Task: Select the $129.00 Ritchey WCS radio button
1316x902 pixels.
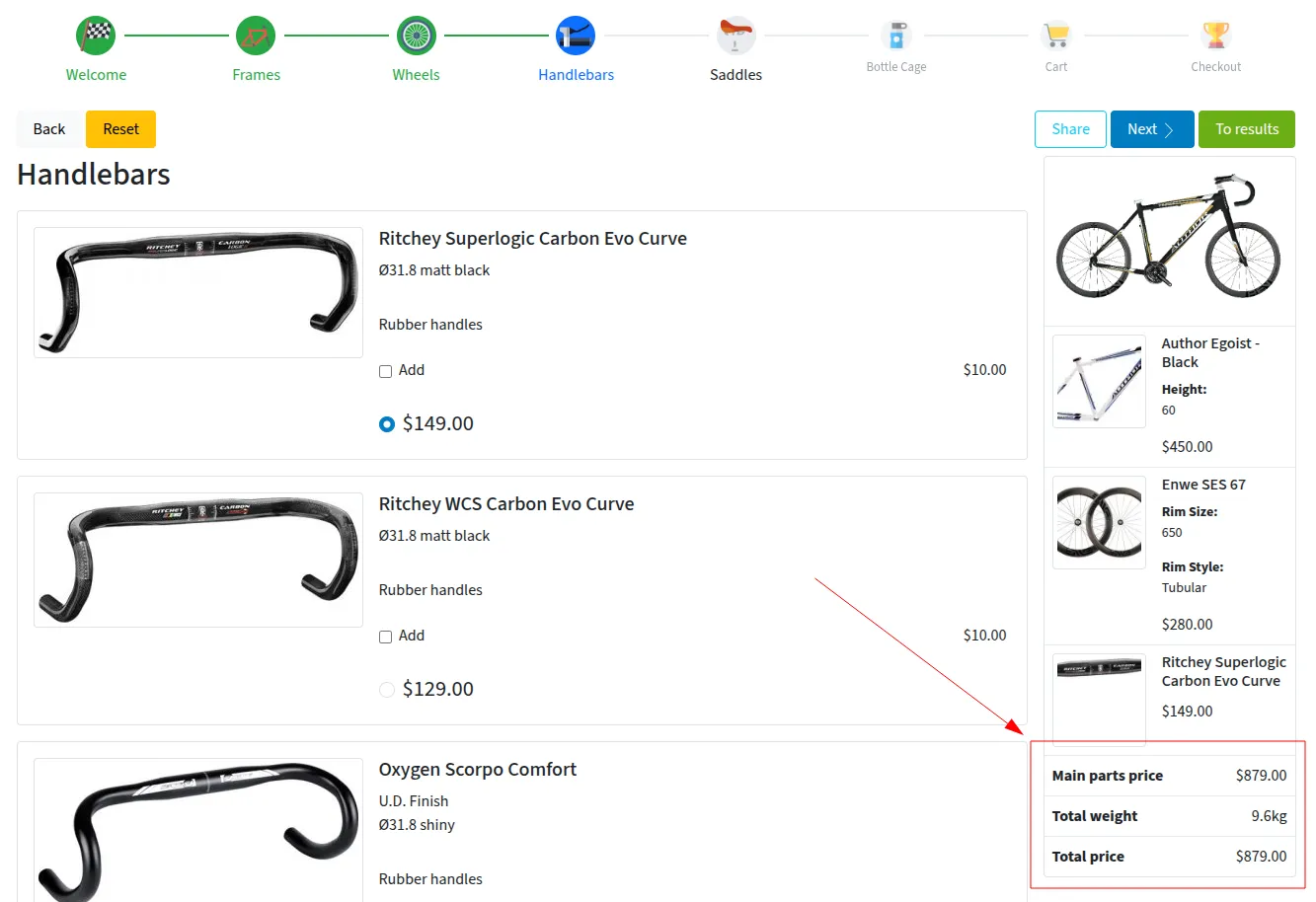Action: pos(387,690)
